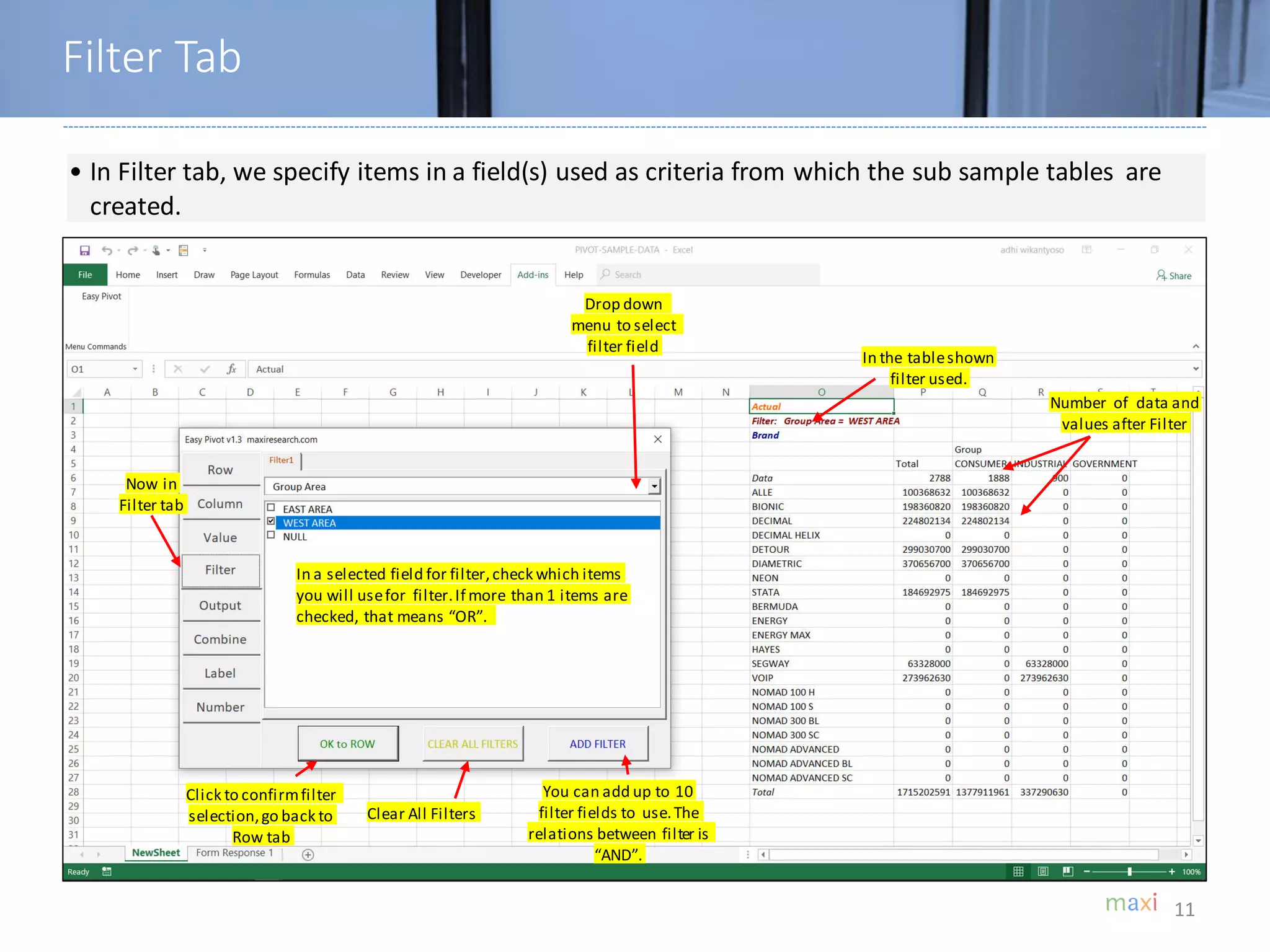Screen dimensions: 1270x952
Task: Click the BIONIC brand cell
Action: click(x=822, y=506)
